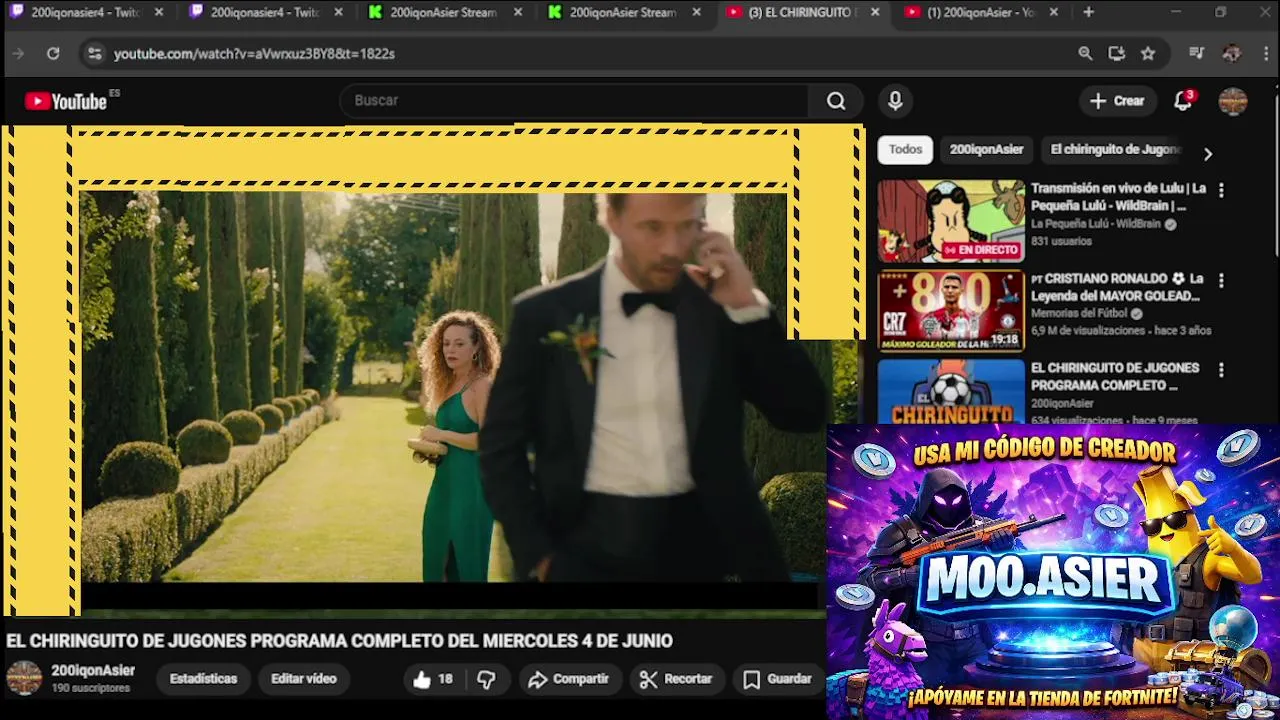The image size is (1280, 720).
Task: Open options menu for Cristiano Ronaldo video
Action: [1220, 280]
